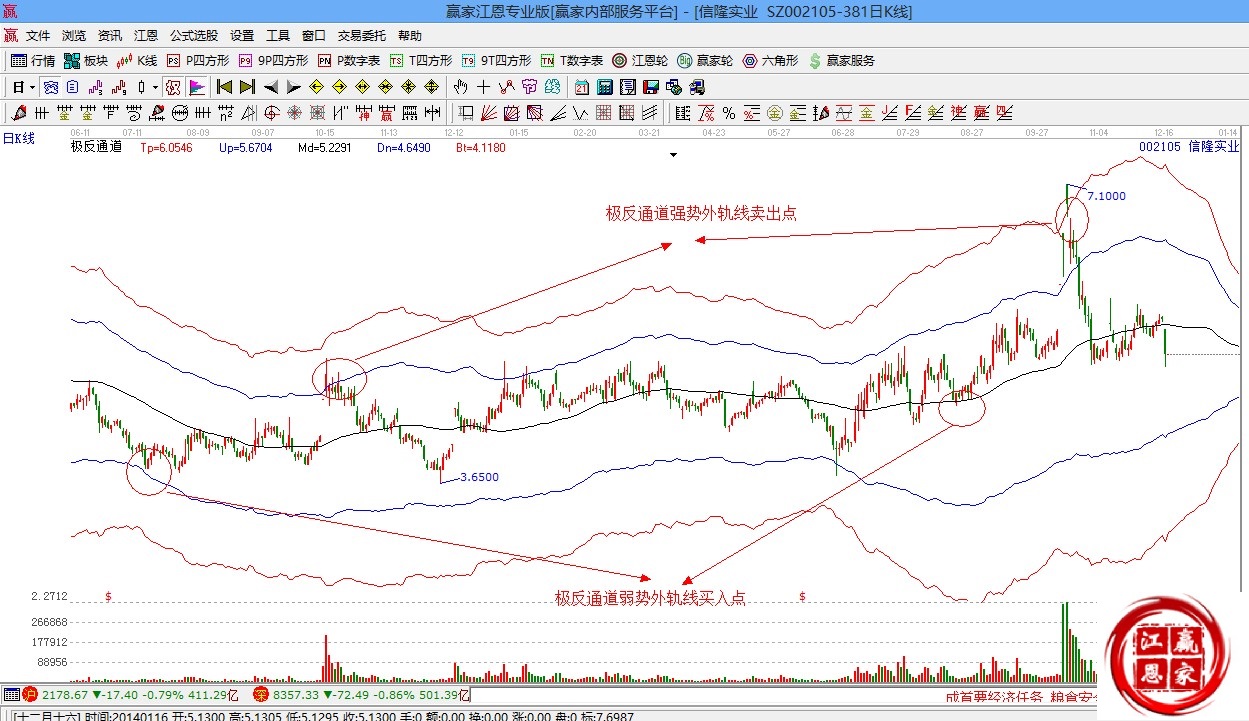Open the candlestick style dropdown arrow
Screen dimensions: 1249x721
[155, 87]
